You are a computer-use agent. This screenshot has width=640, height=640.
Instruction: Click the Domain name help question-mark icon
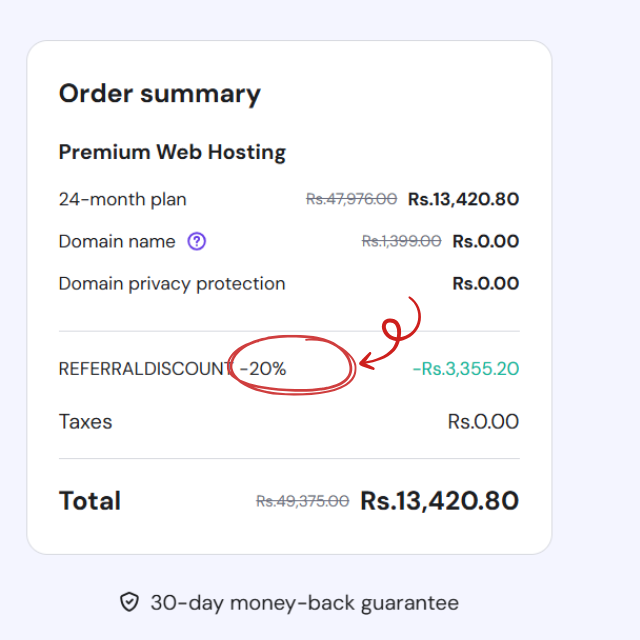pyautogui.click(x=197, y=241)
